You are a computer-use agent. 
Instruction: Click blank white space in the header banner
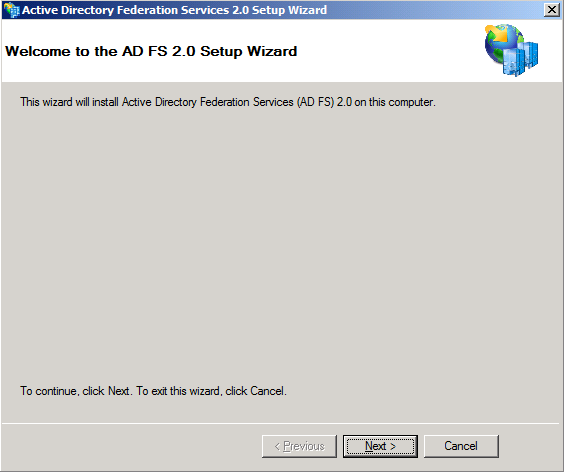[x=388, y=51]
